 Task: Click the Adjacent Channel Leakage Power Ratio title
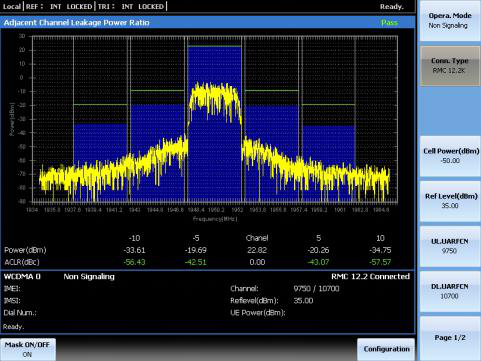[x=76, y=23]
